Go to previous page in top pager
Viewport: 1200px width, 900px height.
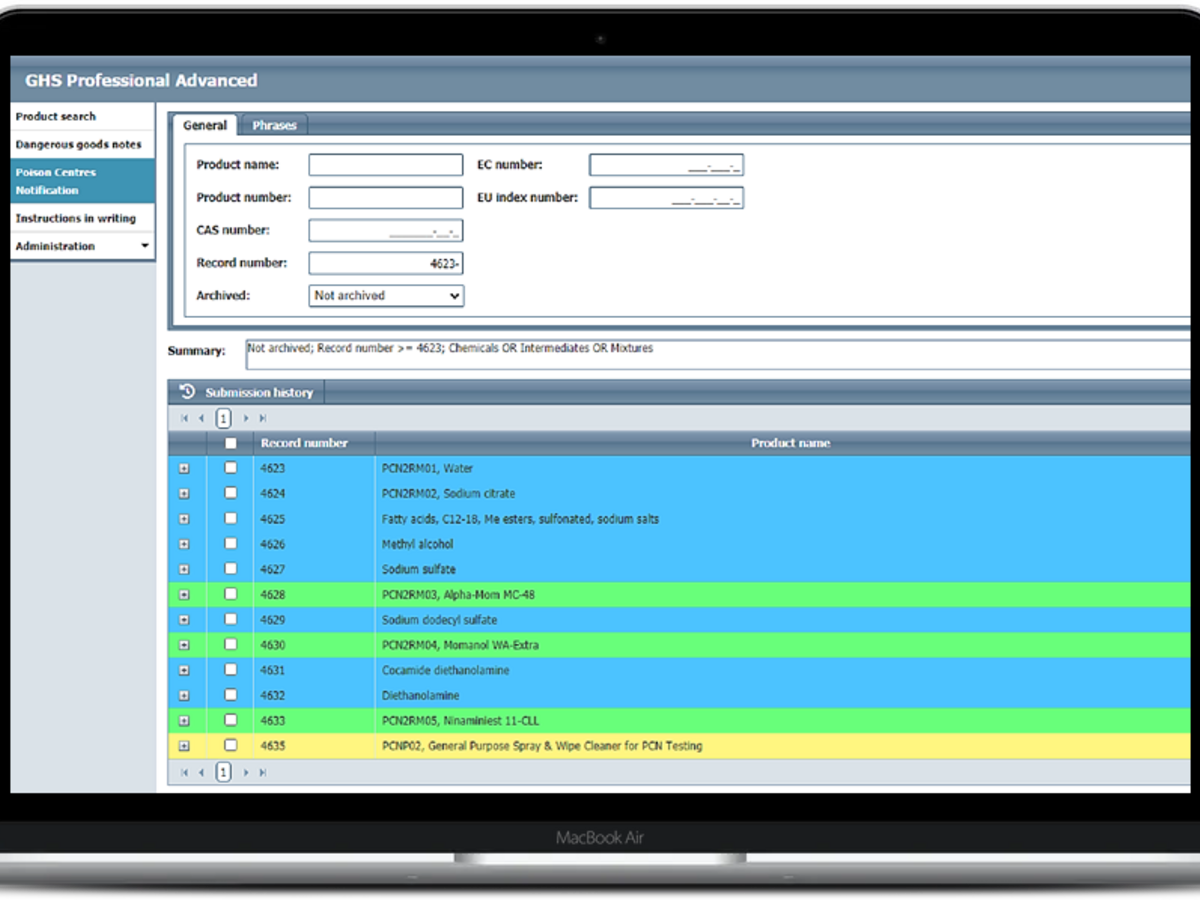(x=201, y=418)
